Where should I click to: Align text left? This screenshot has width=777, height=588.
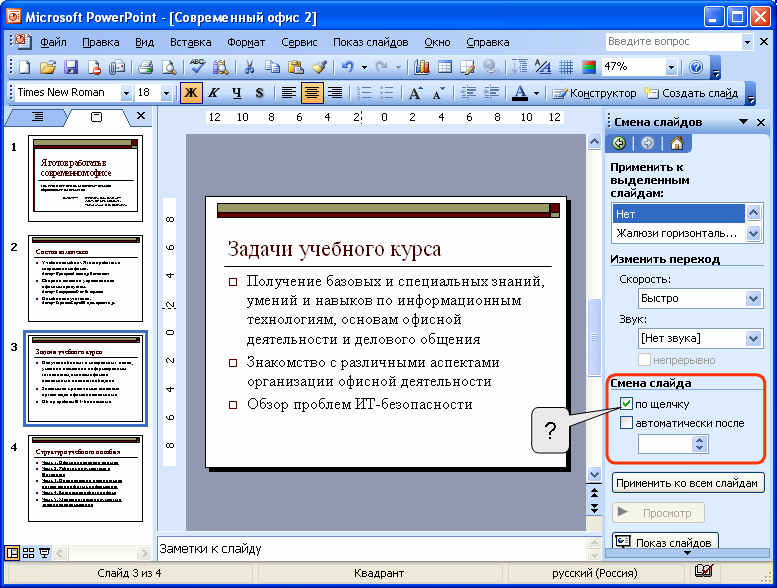pos(288,93)
